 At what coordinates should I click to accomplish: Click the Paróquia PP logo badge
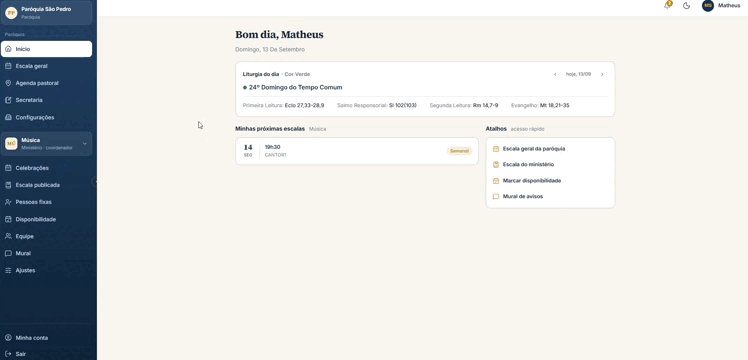pyautogui.click(x=11, y=13)
